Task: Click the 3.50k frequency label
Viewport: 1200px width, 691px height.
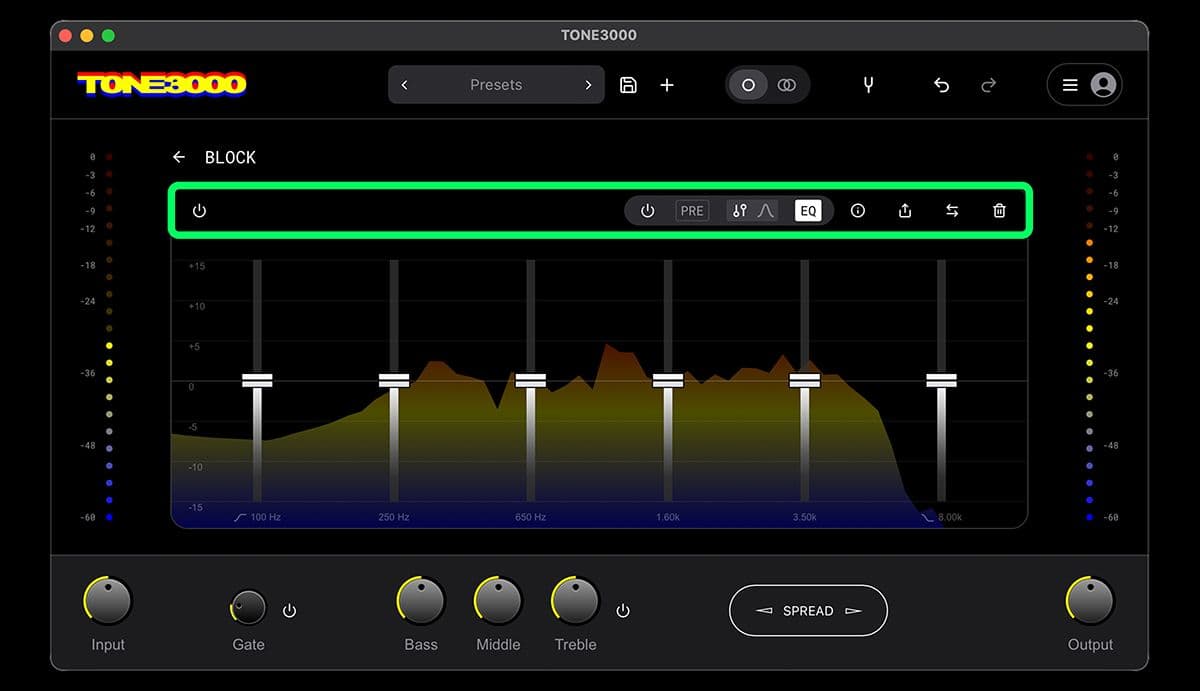Action: 804,517
